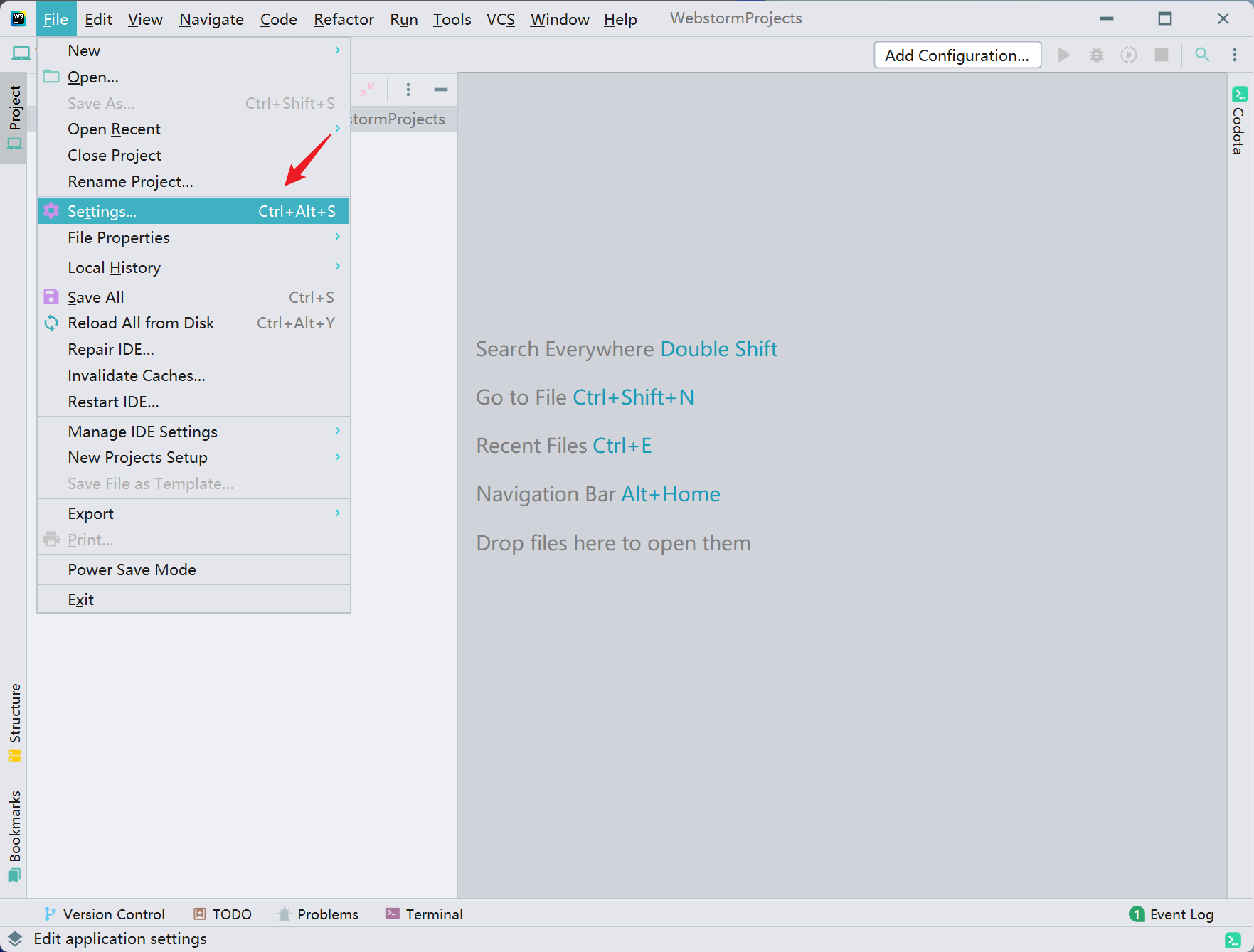Image resolution: width=1254 pixels, height=952 pixels.
Task: Open the Navigate menu
Action: [x=211, y=19]
